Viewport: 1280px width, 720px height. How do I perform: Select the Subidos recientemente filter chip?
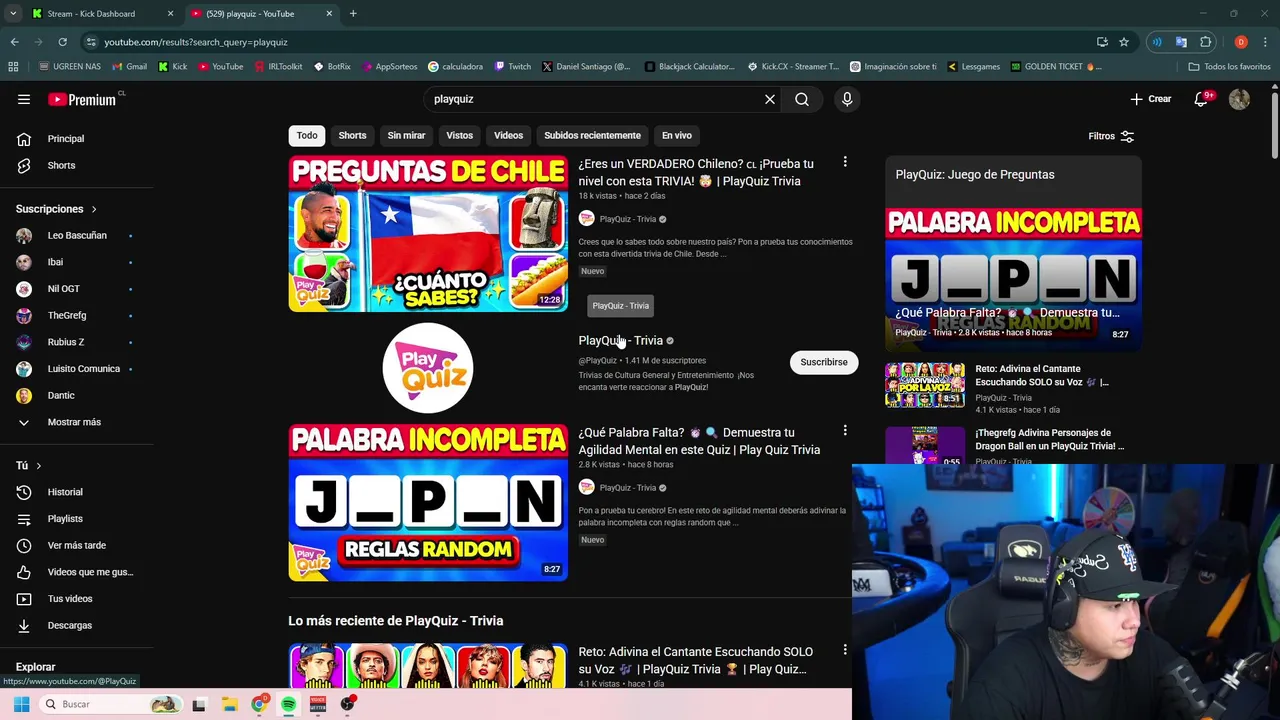click(592, 135)
